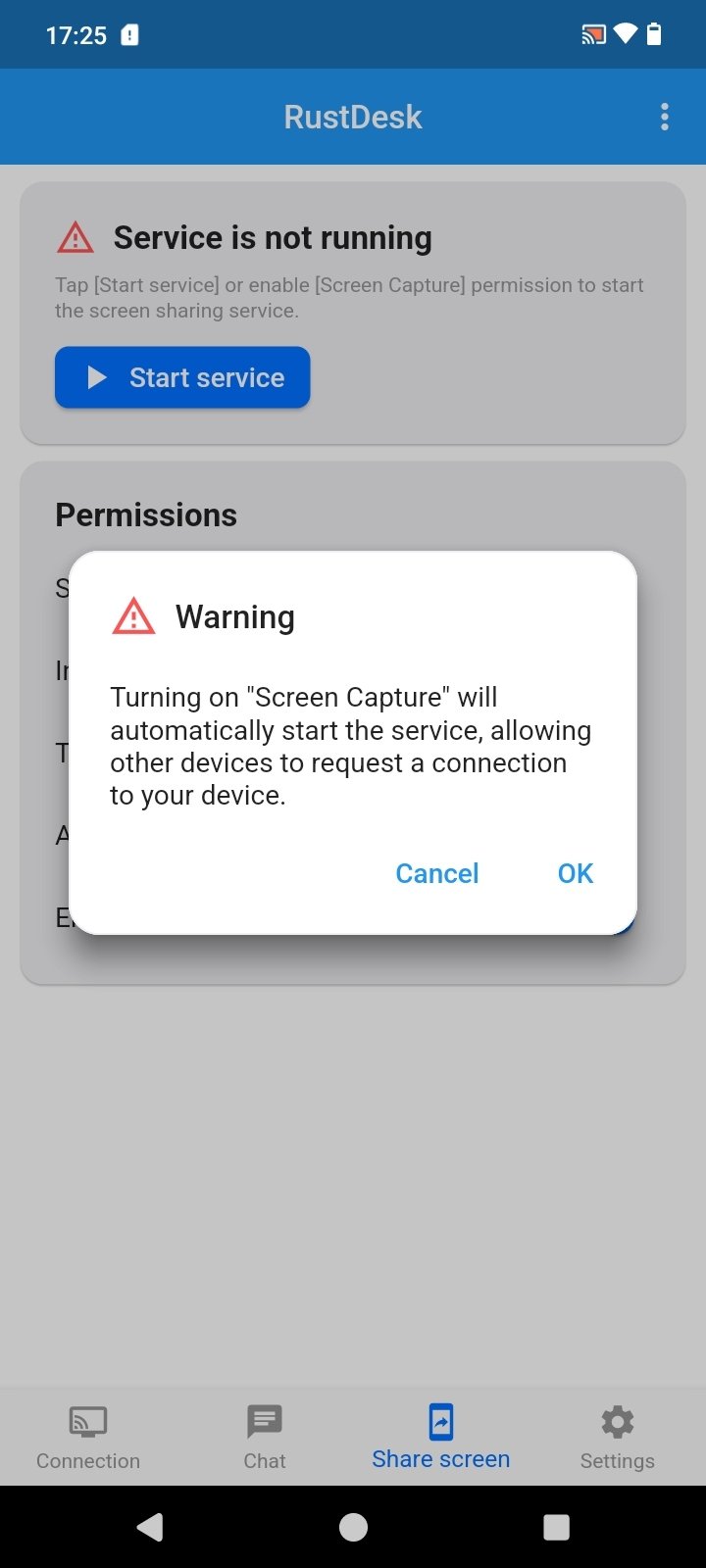Open the three-dot overflow menu
Viewport: 706px width, 1568px height.
coord(665,117)
